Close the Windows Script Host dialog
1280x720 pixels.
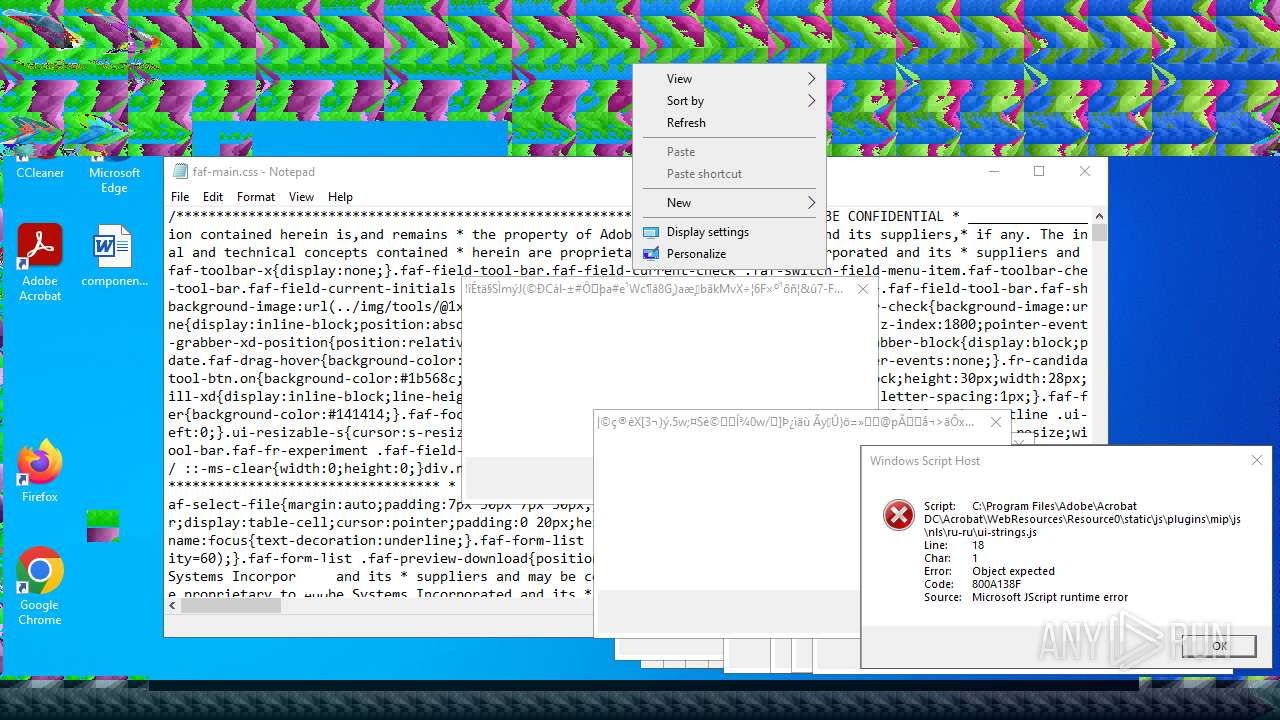coord(1257,461)
